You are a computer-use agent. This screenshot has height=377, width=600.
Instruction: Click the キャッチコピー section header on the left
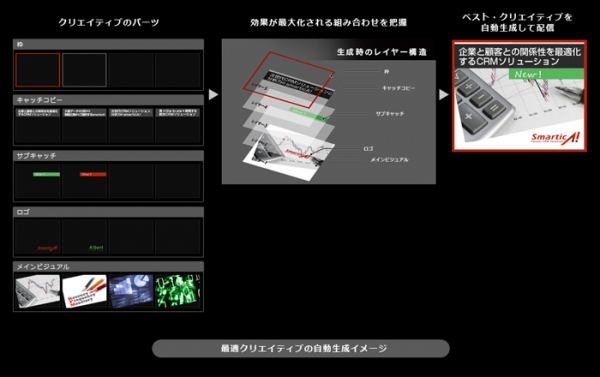tap(108, 100)
